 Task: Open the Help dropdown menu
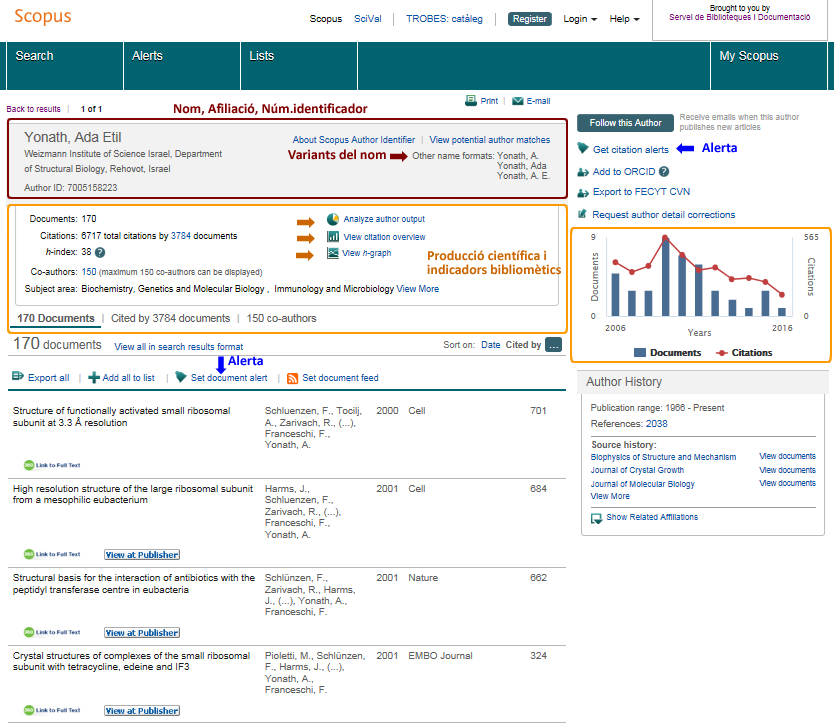(x=624, y=19)
